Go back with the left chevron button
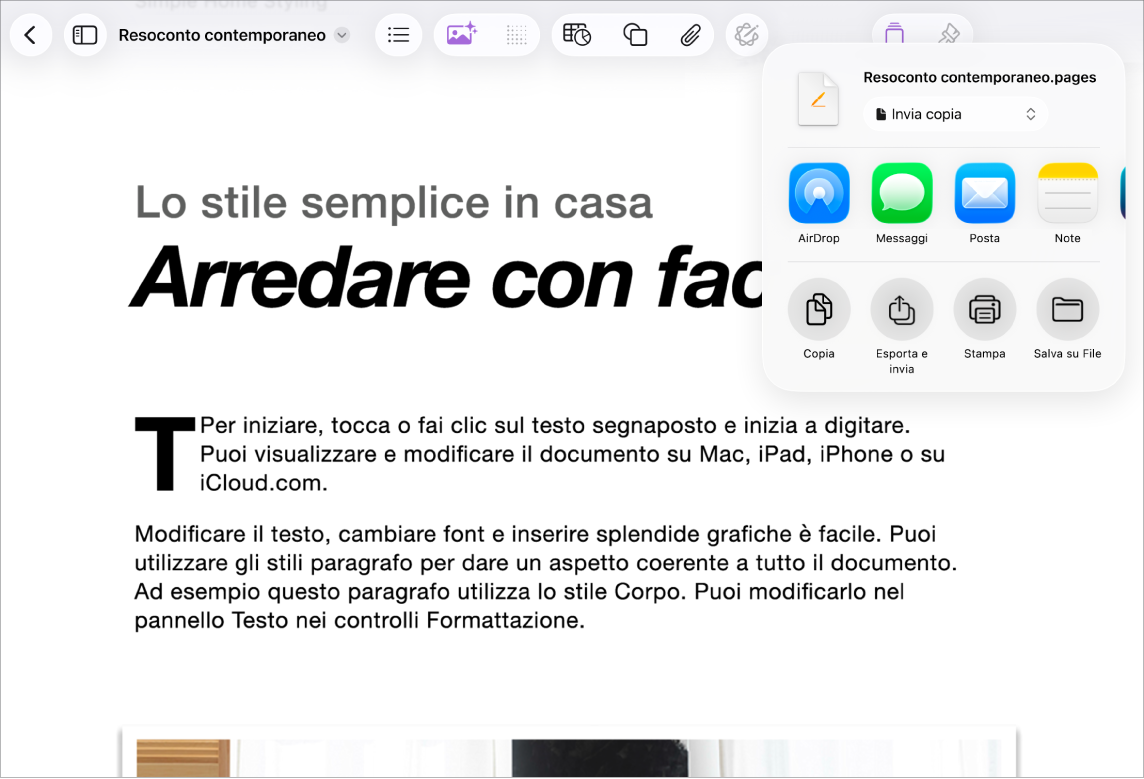The width and height of the screenshot is (1144, 779). point(31,35)
